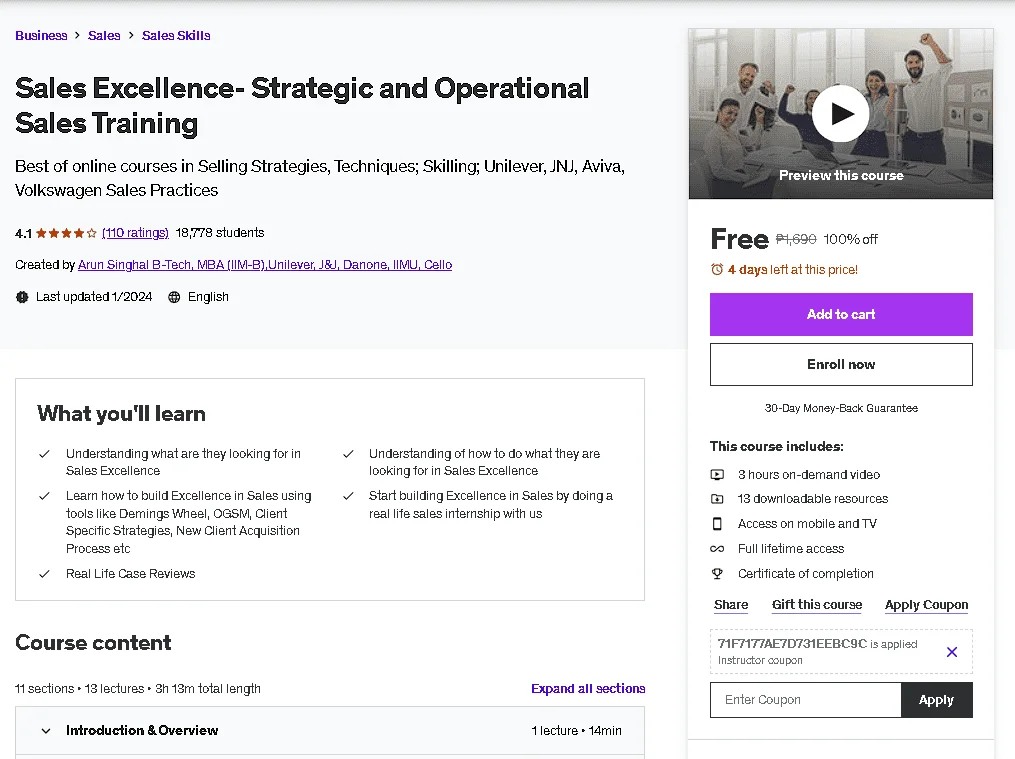Click the Apply coupon button
The image size is (1015, 759).
click(x=936, y=699)
